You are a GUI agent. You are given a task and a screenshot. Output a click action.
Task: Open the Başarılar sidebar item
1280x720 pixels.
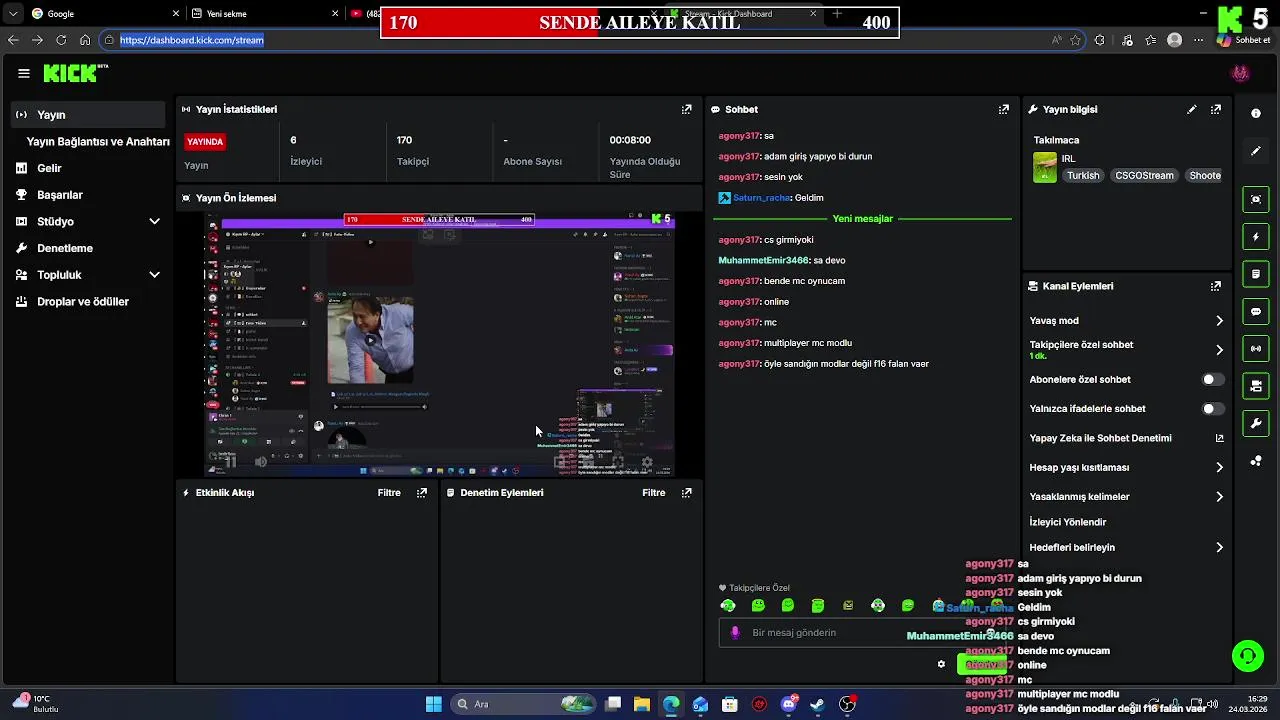click(89, 195)
